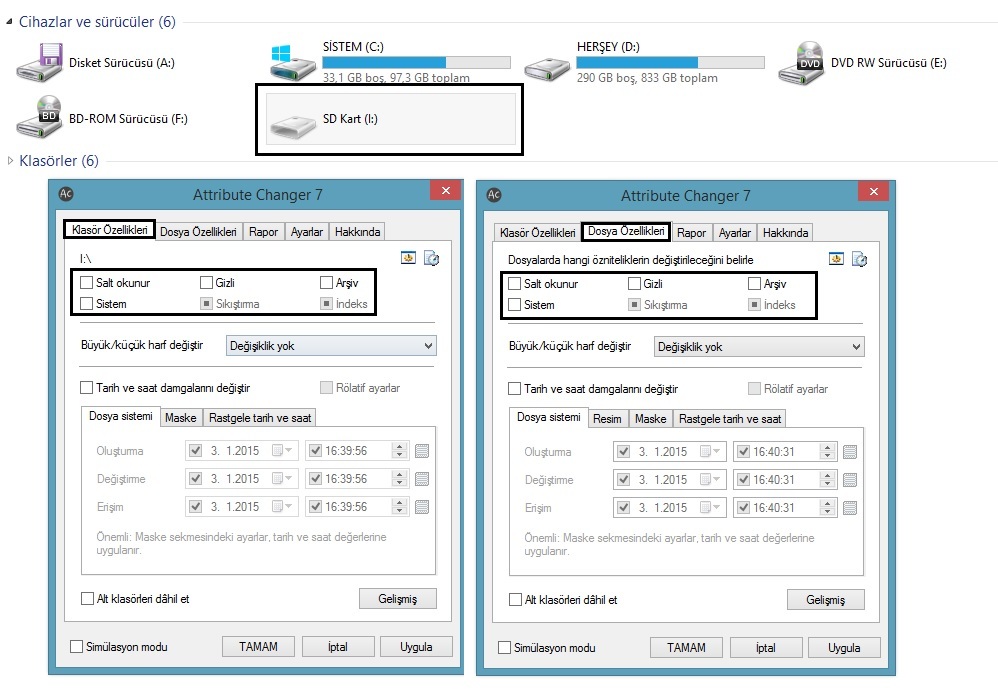Open calendar icon for Erişim row in right window
Viewport: 998px width, 691px height.
(850, 508)
